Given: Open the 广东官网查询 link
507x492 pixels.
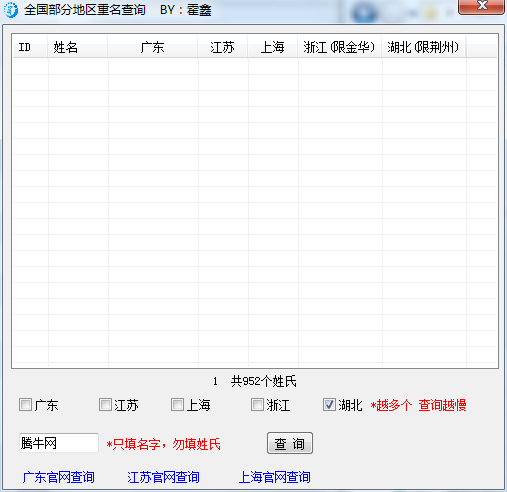Looking at the screenshot, I should tap(59, 477).
